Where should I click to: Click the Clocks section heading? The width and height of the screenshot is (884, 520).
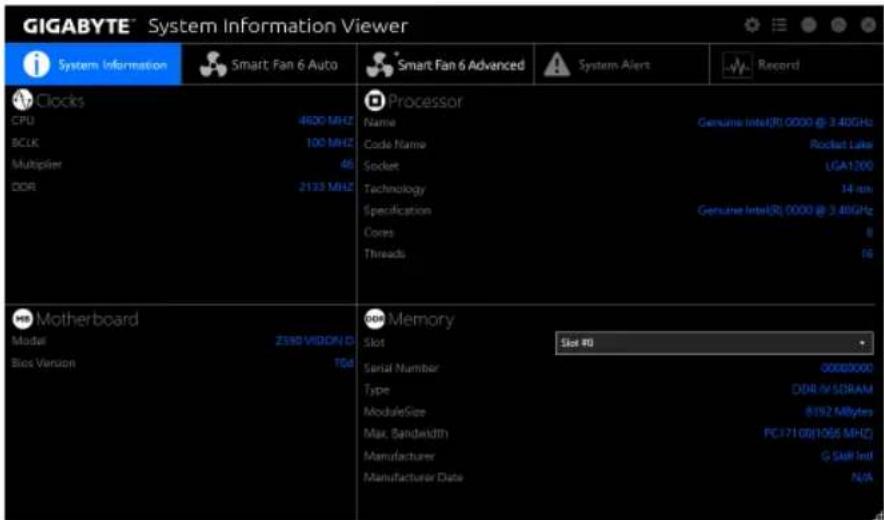click(x=60, y=101)
